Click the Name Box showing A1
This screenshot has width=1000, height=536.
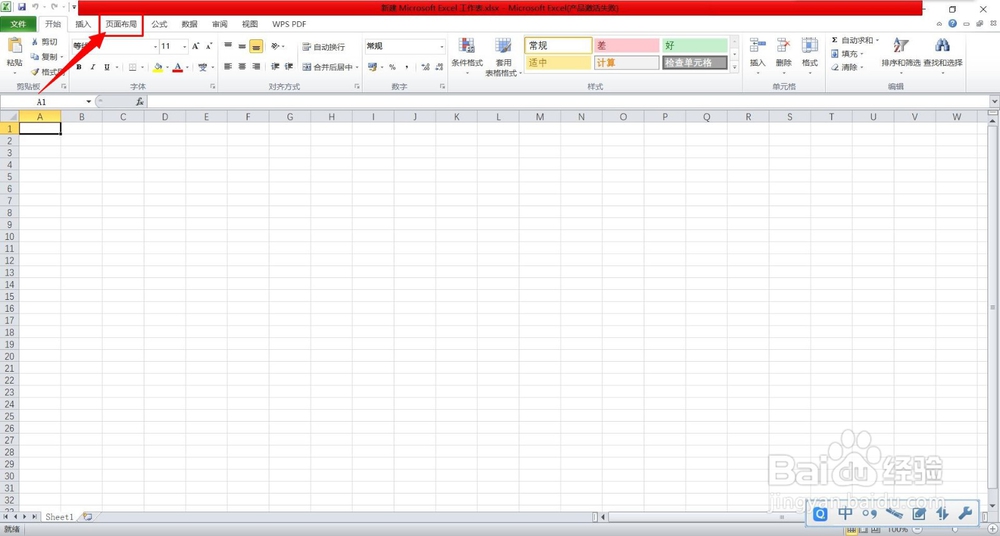point(42,102)
